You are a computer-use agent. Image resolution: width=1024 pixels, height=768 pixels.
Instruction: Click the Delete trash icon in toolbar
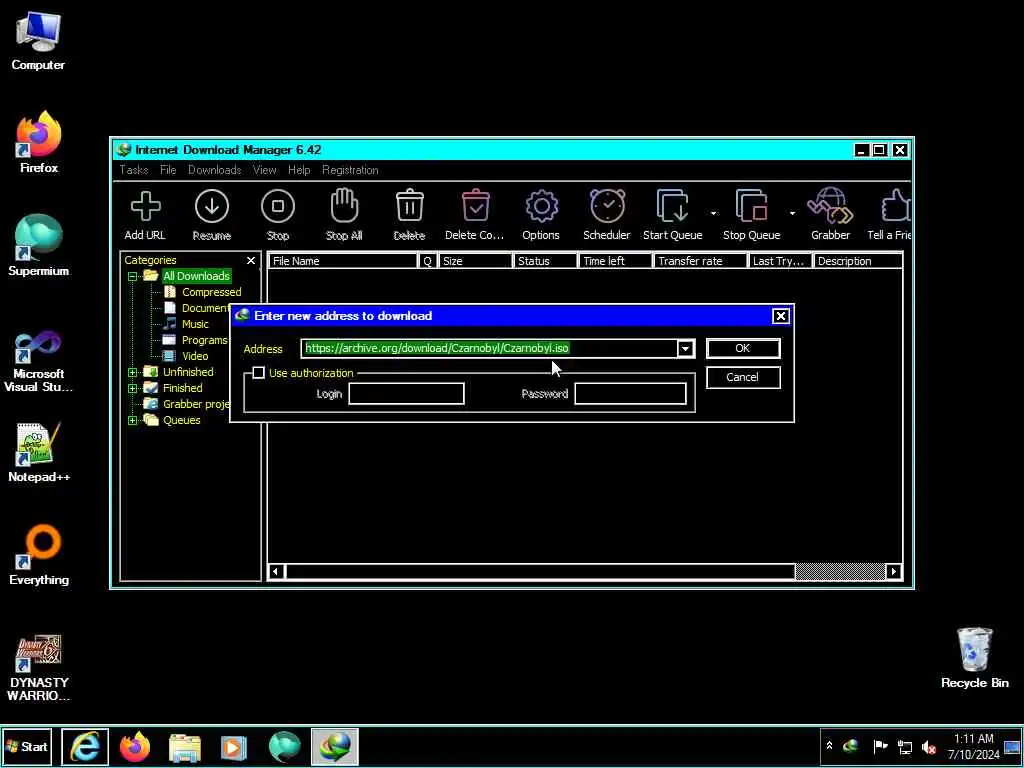coord(409,206)
